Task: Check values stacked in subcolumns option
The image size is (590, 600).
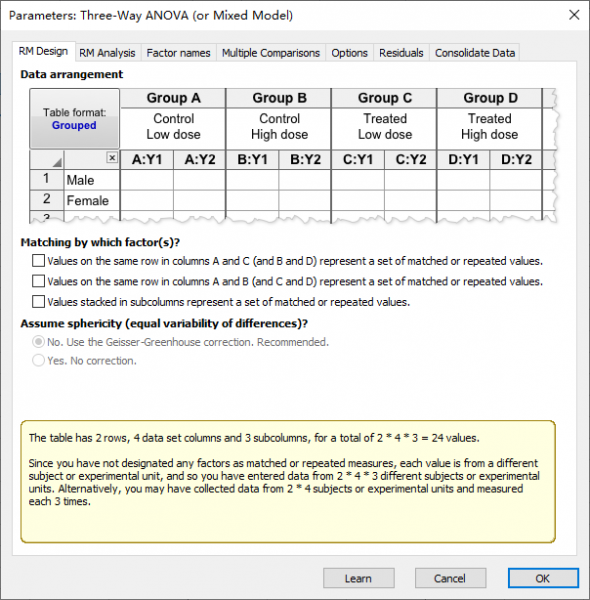Action: (38, 302)
